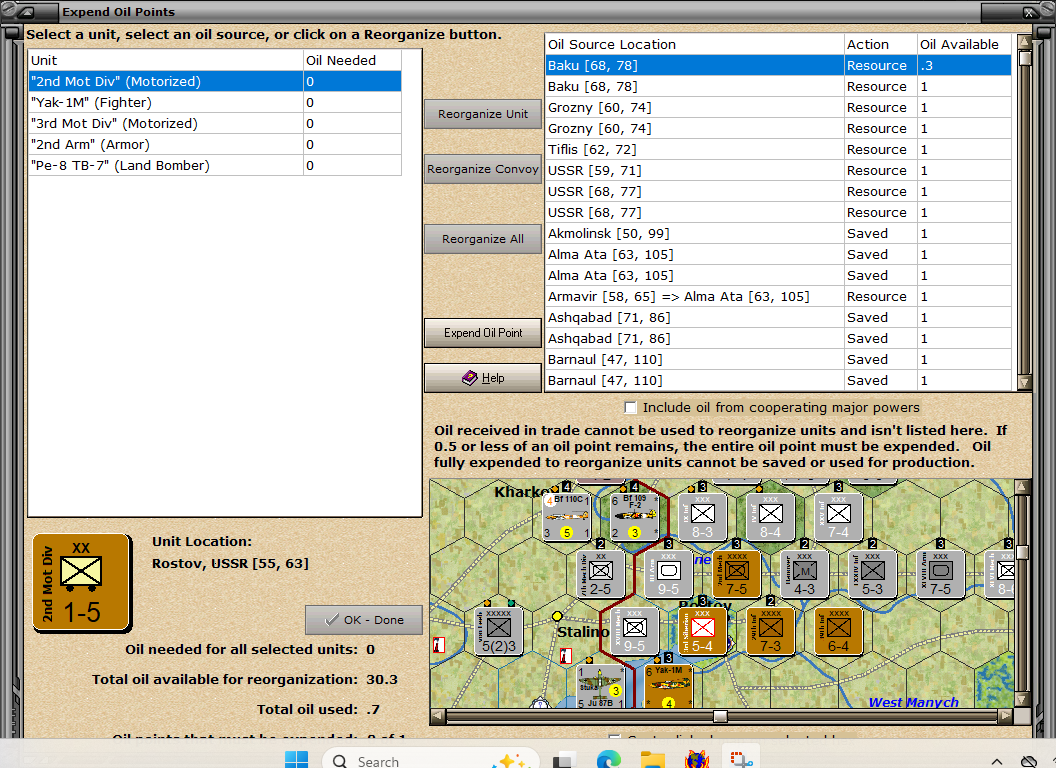Image resolution: width=1056 pixels, height=768 pixels.
Task: Select the "2nd Arm" (Armor) unit row
Action: 215,144
